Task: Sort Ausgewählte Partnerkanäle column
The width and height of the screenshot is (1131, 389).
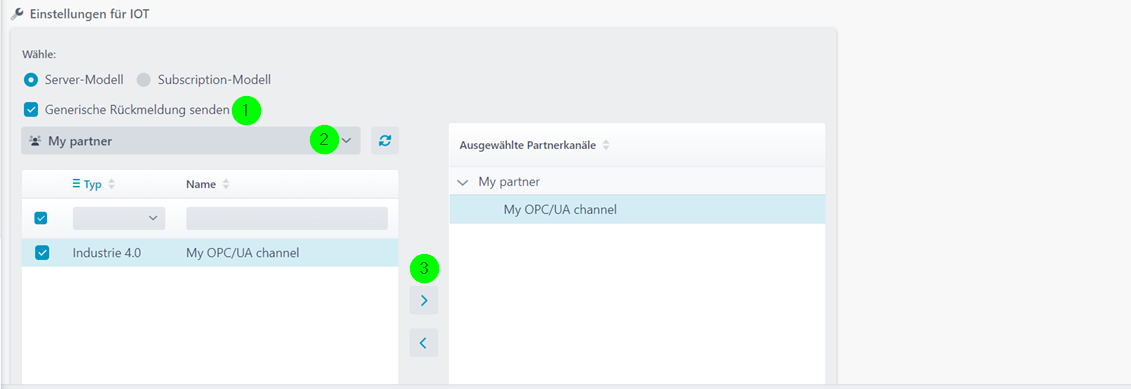Action: point(606,145)
